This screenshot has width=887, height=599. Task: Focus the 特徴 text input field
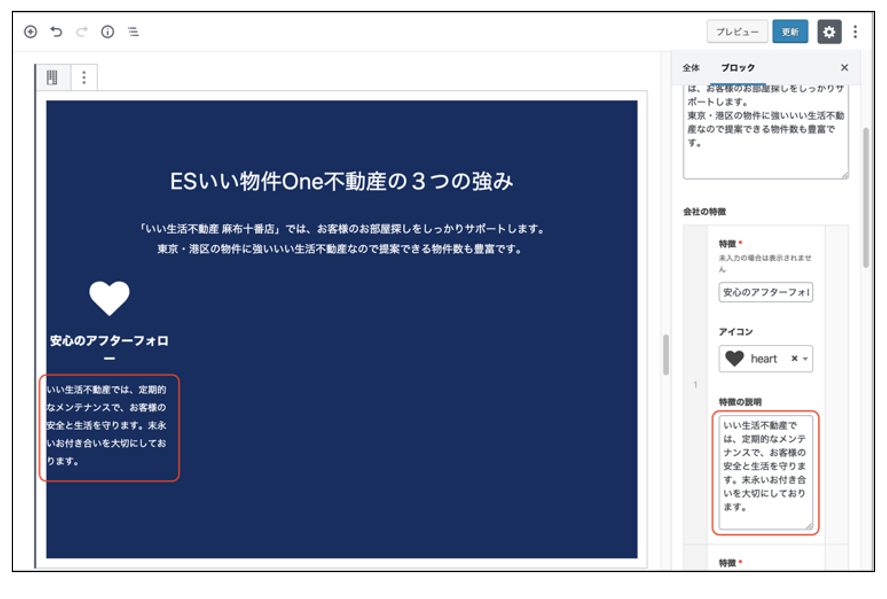coord(765,293)
